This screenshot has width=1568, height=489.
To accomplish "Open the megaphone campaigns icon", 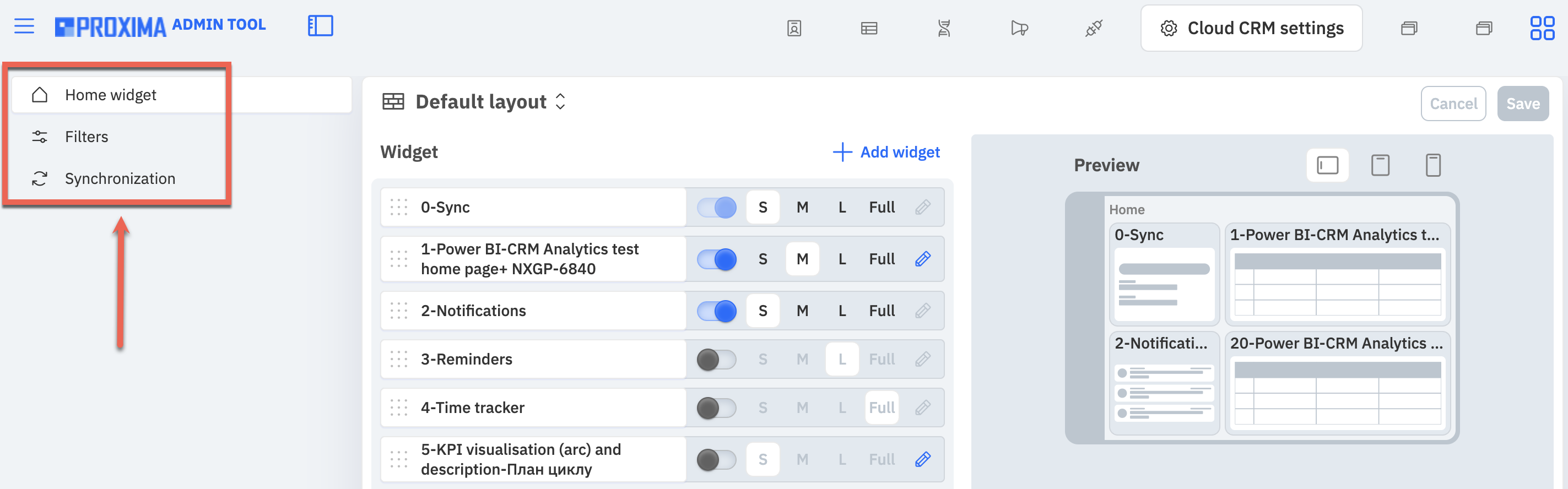I will pos(1019,28).
